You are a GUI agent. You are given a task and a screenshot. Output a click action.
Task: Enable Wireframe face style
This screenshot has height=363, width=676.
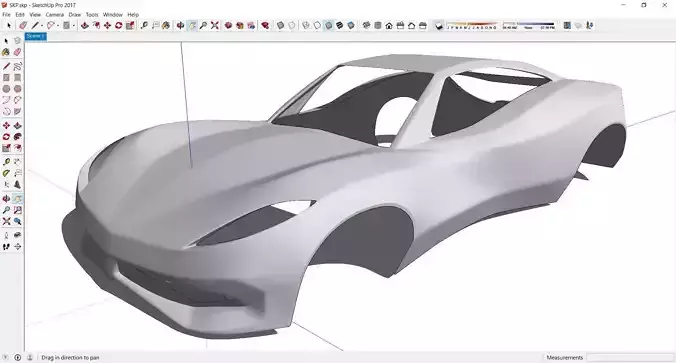point(306,26)
